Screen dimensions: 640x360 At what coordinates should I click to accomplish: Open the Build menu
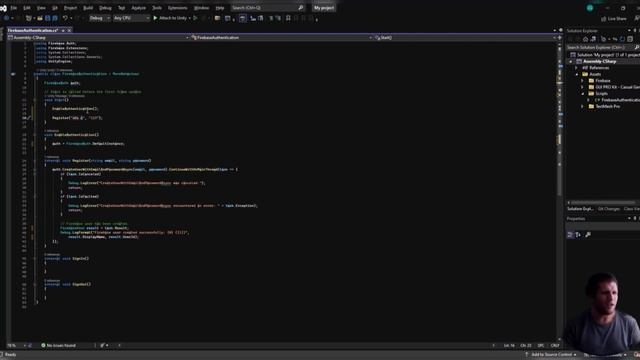click(88, 8)
